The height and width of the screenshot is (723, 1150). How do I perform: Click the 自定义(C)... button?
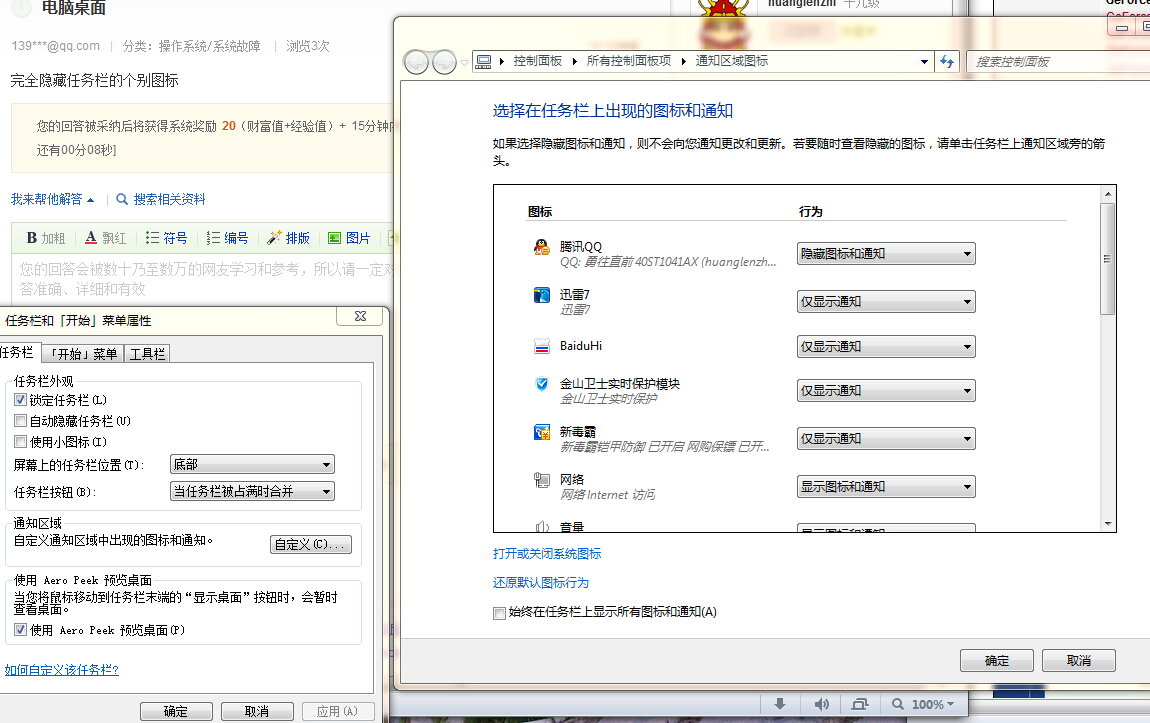click(x=311, y=544)
